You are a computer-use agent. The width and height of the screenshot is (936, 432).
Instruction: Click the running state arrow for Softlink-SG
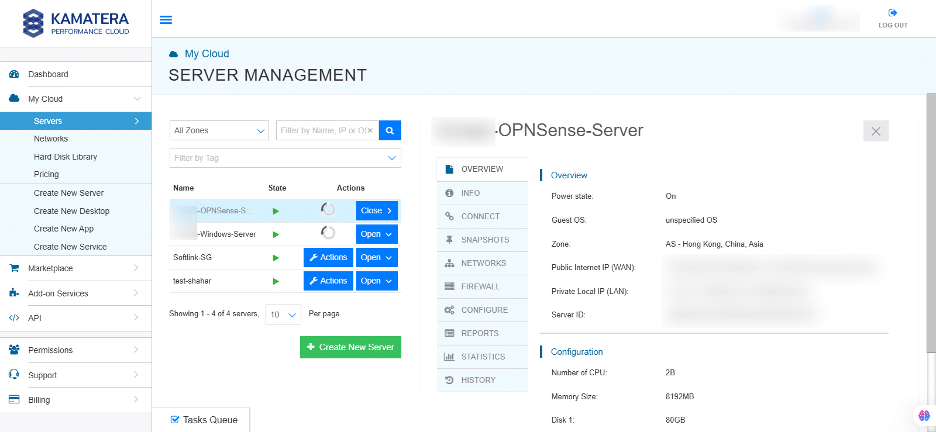(276, 258)
